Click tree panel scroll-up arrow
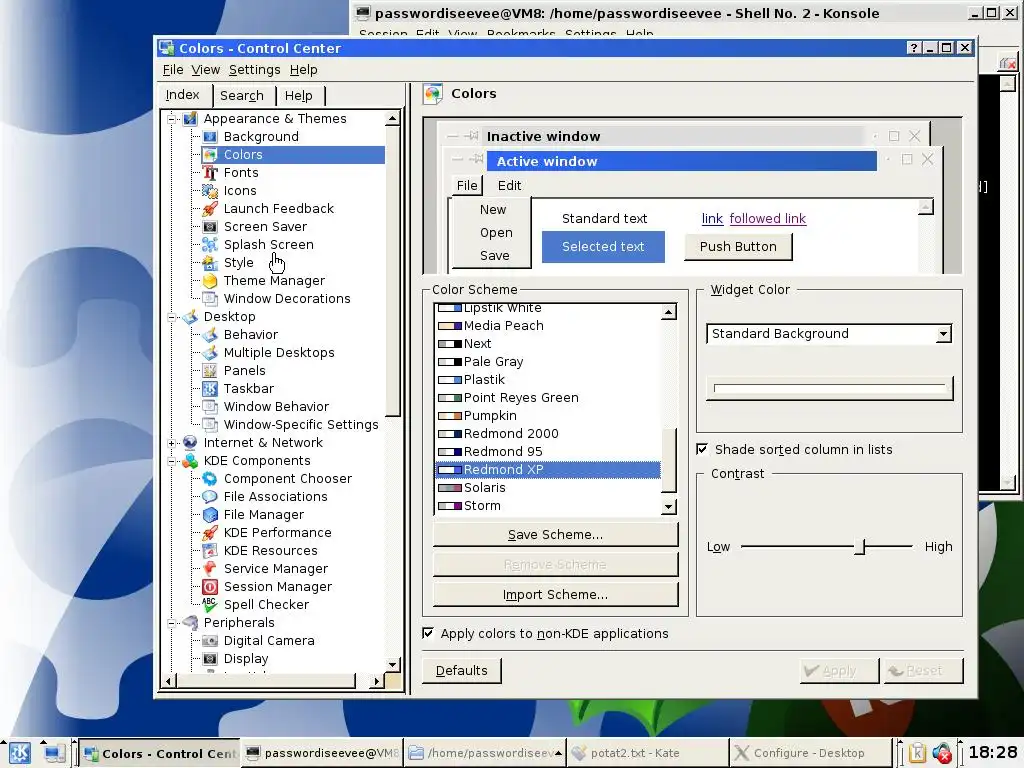 [x=392, y=118]
